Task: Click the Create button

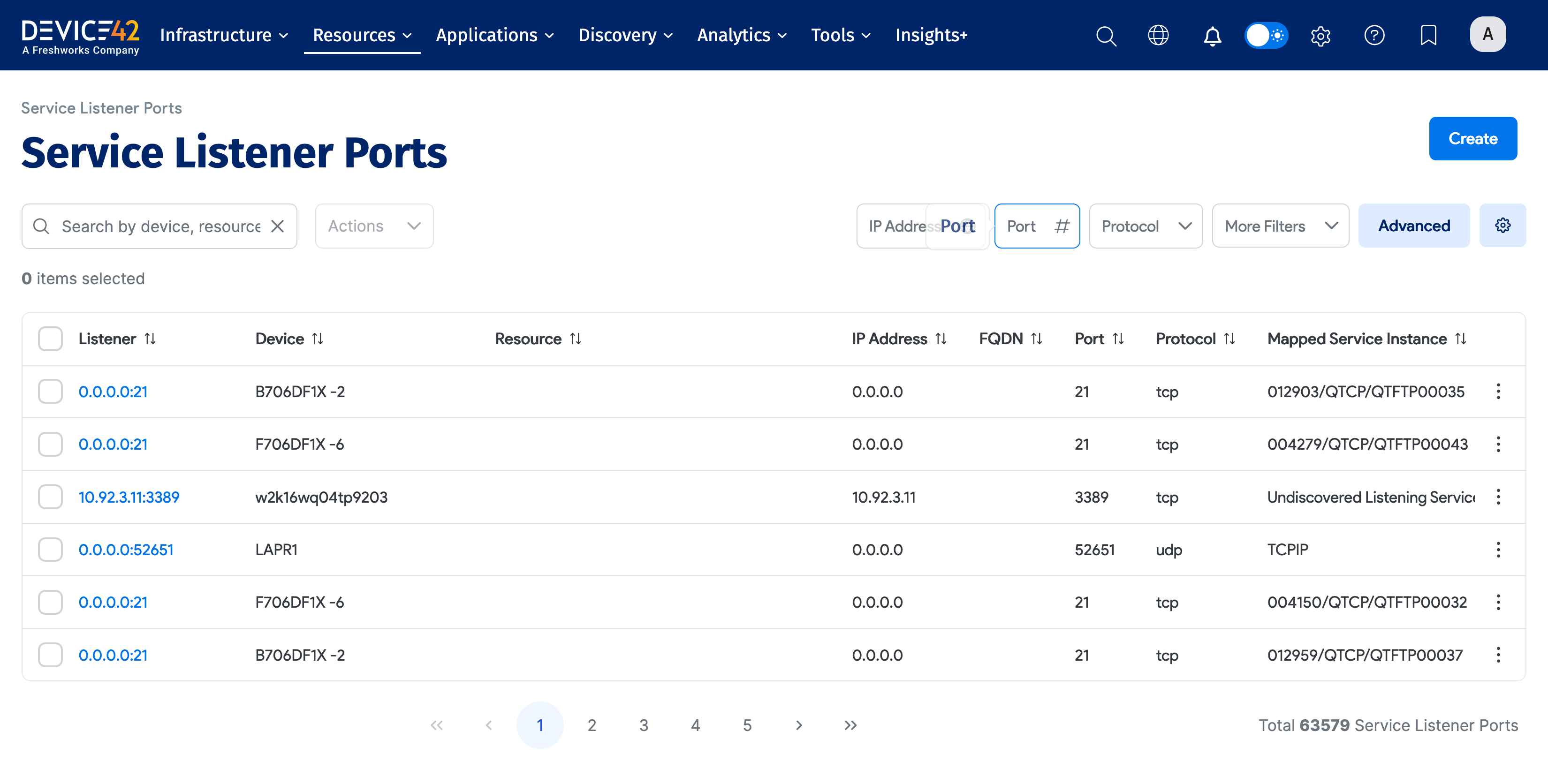Action: (1473, 138)
